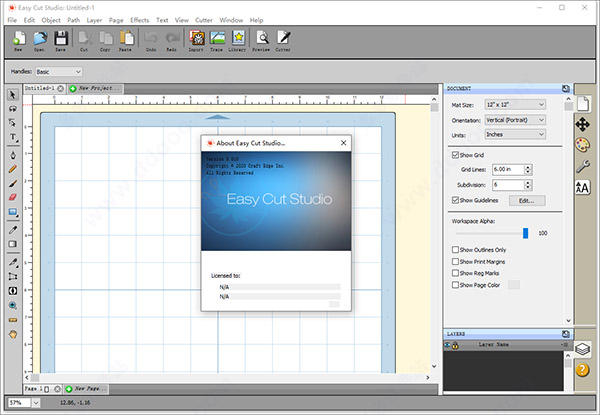Open the Handles Basic dropdown
Screen dimensions: 600x415
(59, 72)
